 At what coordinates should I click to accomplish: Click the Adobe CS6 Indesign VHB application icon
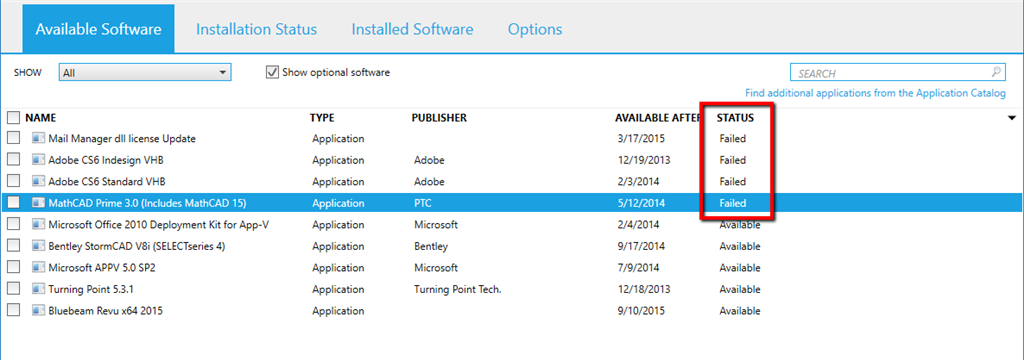[x=38, y=160]
